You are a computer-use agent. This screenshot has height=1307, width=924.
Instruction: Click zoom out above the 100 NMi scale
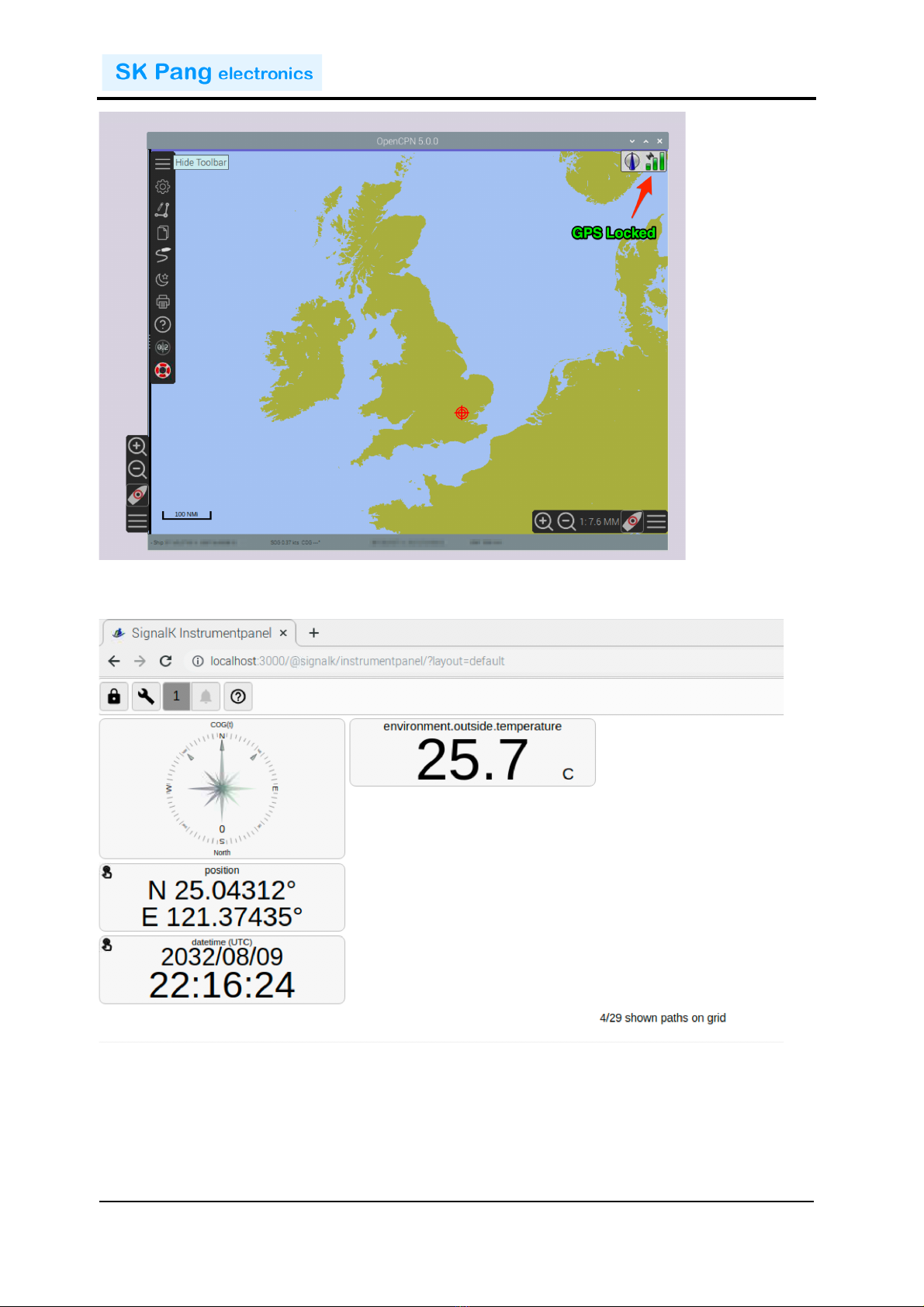point(137,469)
